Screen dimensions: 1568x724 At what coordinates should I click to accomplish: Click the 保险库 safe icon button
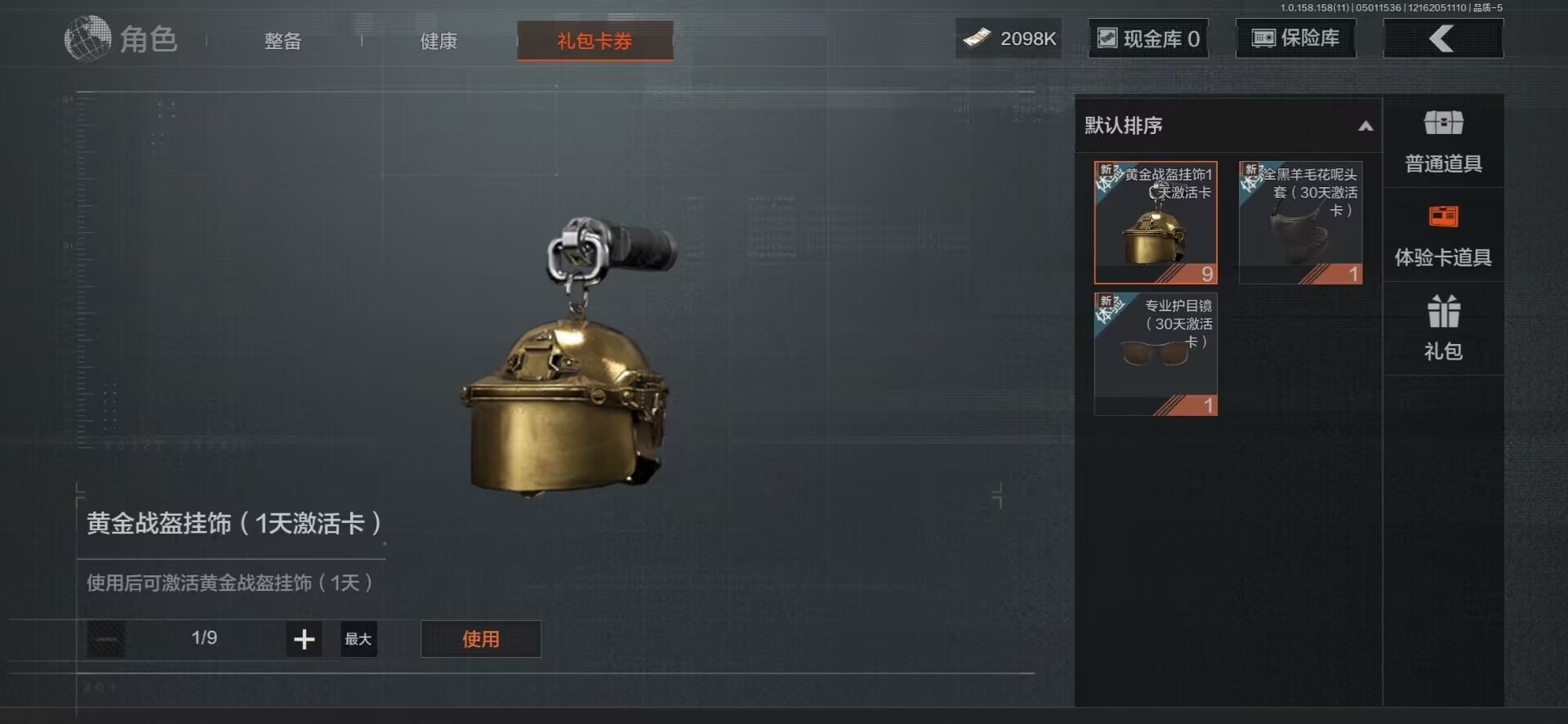click(x=1296, y=38)
